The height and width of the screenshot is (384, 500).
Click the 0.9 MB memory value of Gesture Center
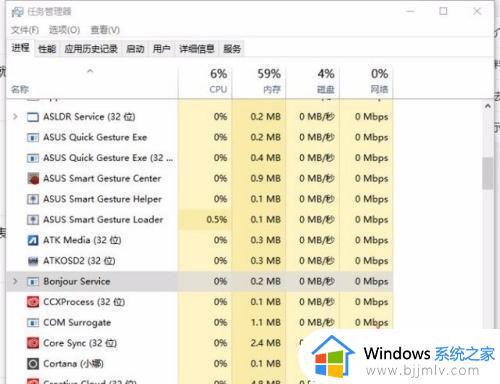click(x=266, y=179)
